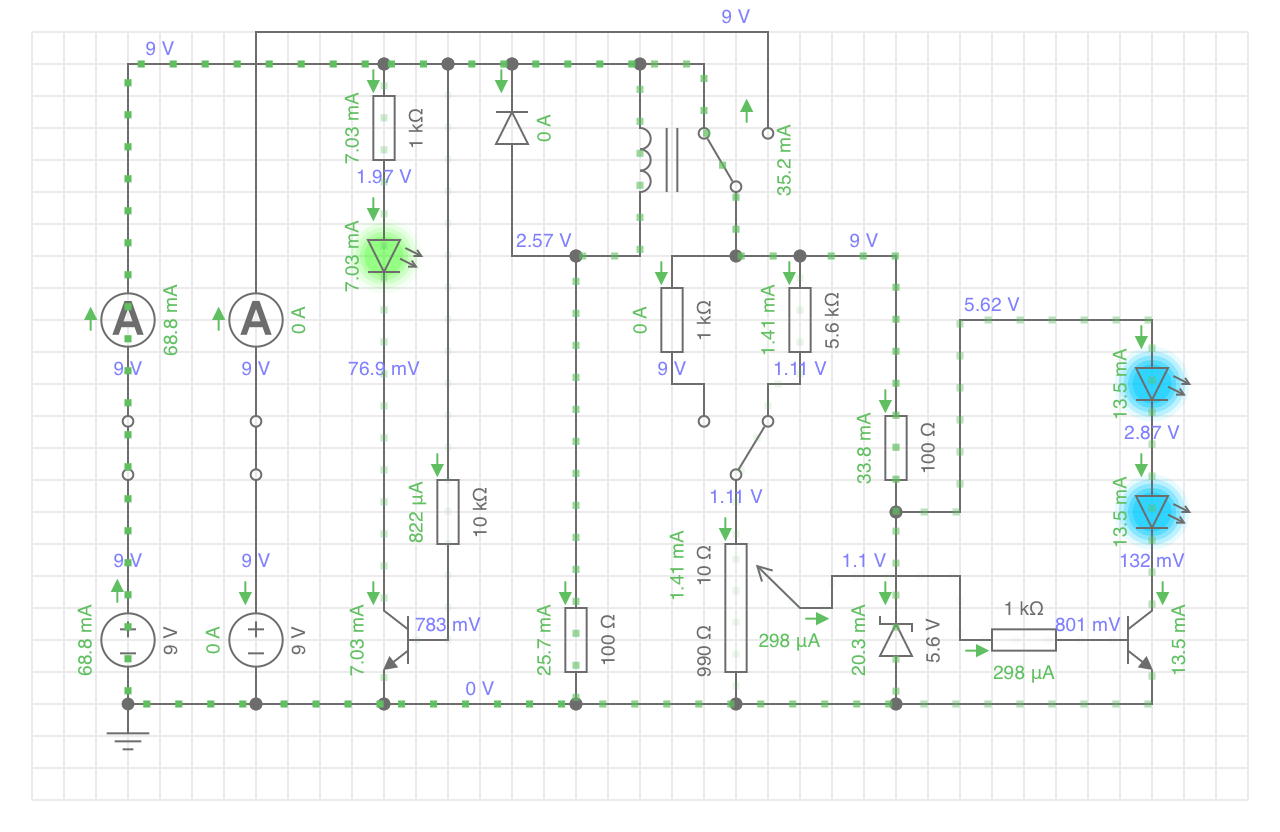Click the diode carrying 0 A
The height and width of the screenshot is (832, 1280).
click(512, 128)
